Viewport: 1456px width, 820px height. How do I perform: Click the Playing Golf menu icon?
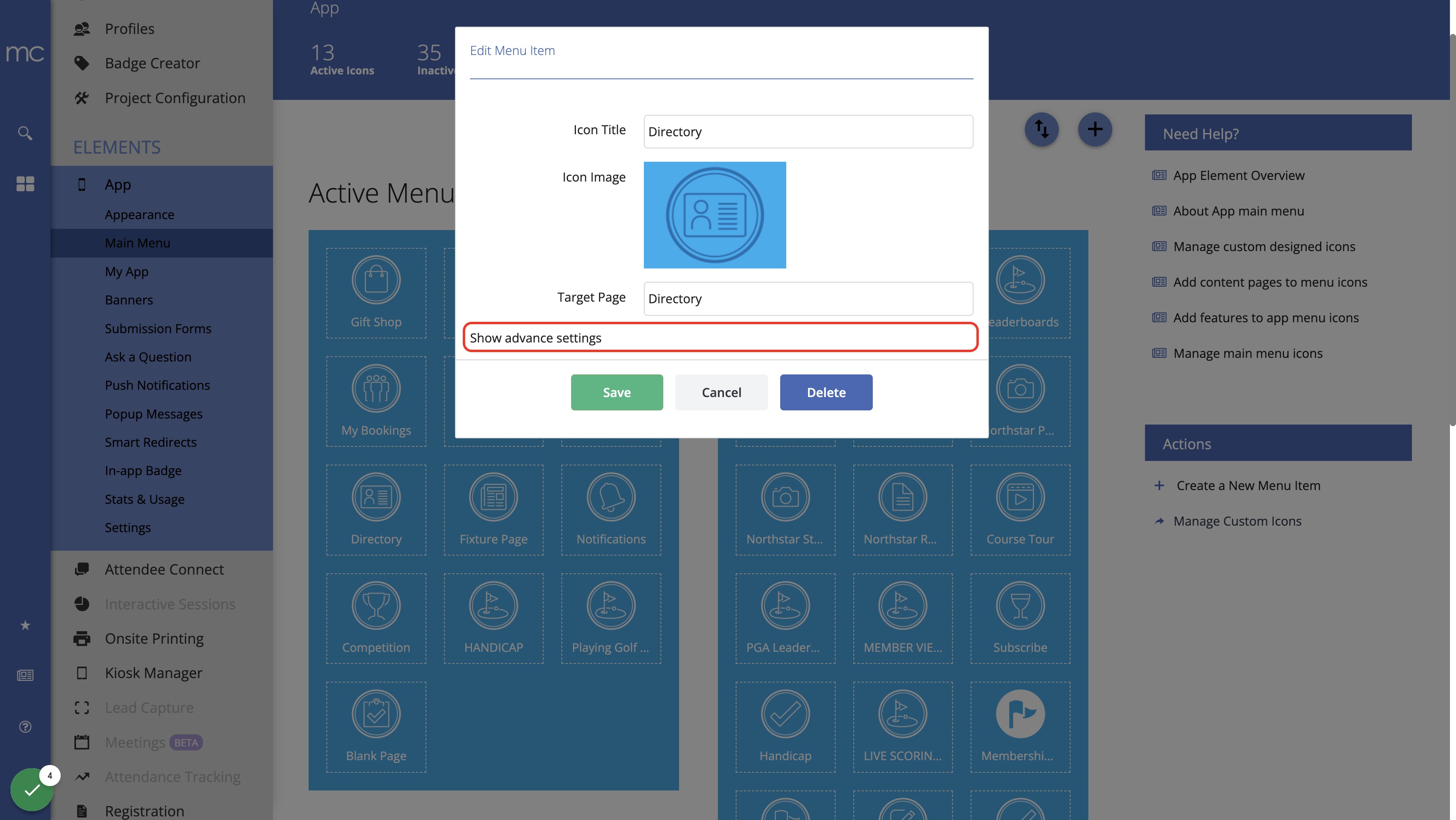click(611, 618)
